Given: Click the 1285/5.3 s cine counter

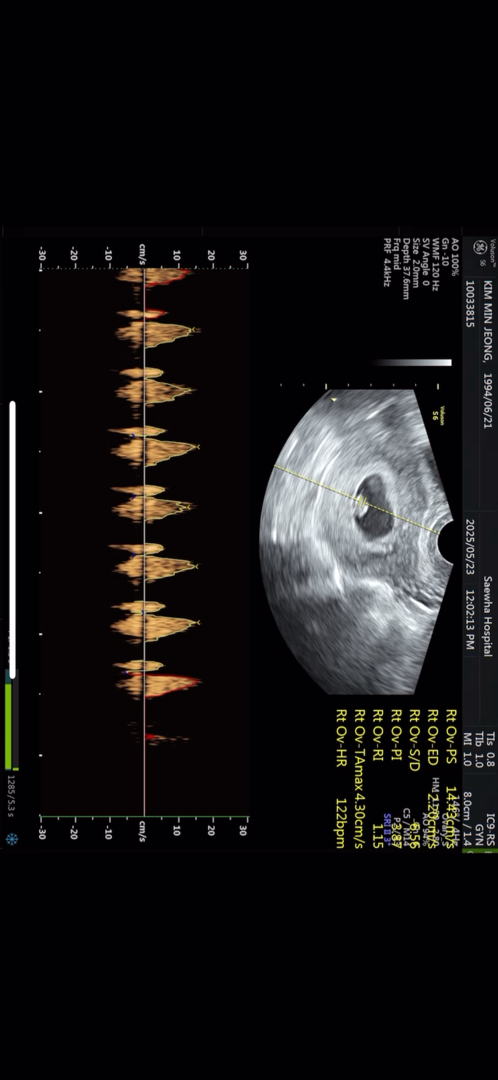Looking at the screenshot, I should tap(11, 794).
